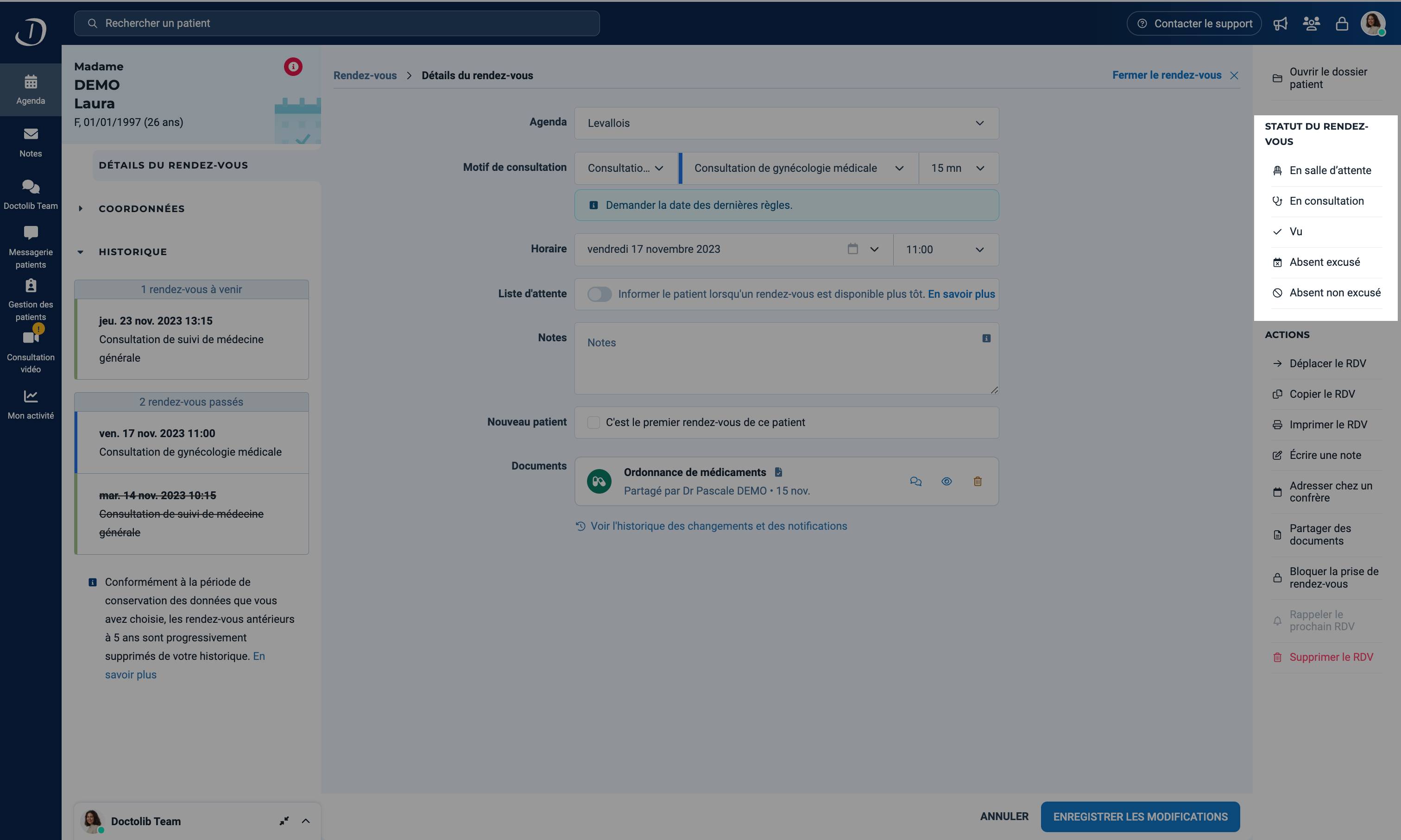The image size is (1401, 840).
Task: Click the red patient info icon
Action: [x=293, y=67]
